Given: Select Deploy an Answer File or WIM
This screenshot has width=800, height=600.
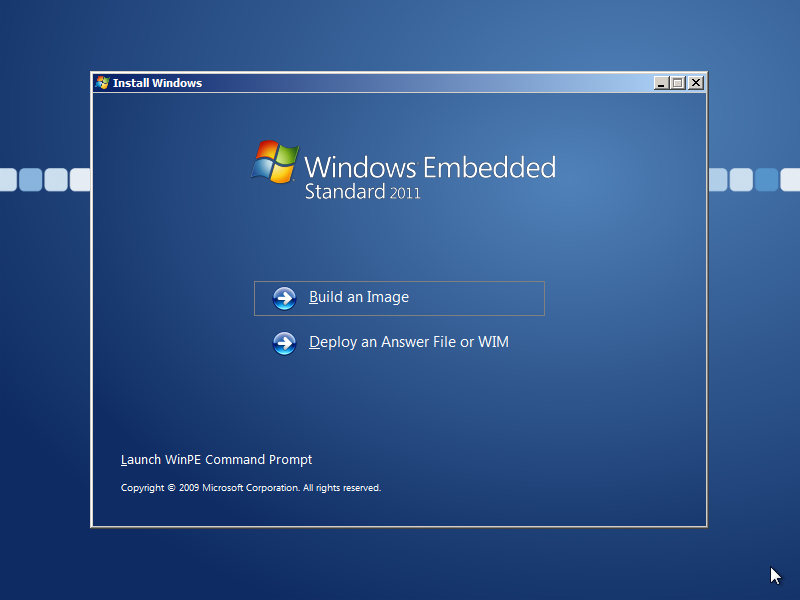Looking at the screenshot, I should [x=399, y=342].
